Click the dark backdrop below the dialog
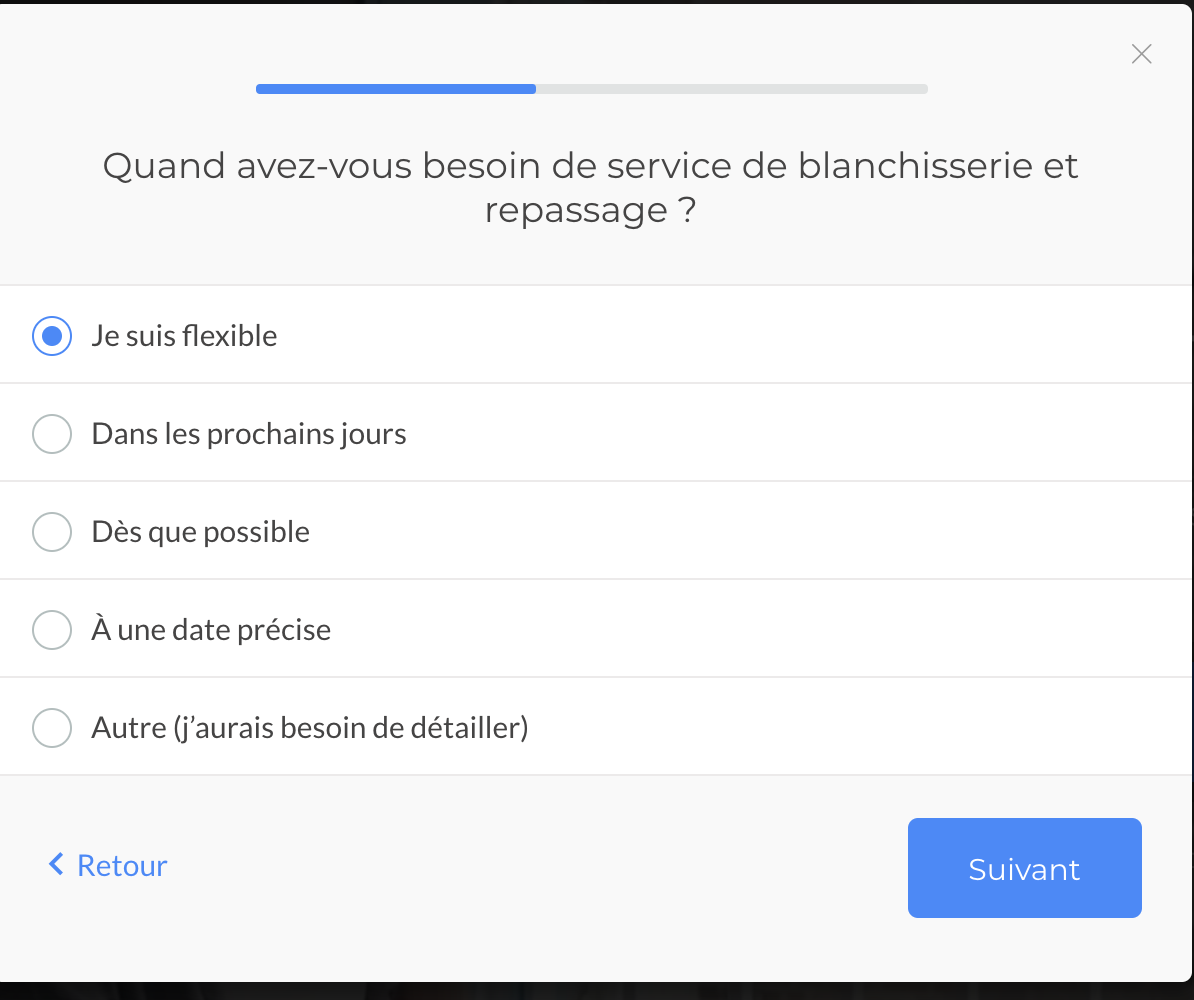This screenshot has height=1000, width=1194. coord(597,992)
